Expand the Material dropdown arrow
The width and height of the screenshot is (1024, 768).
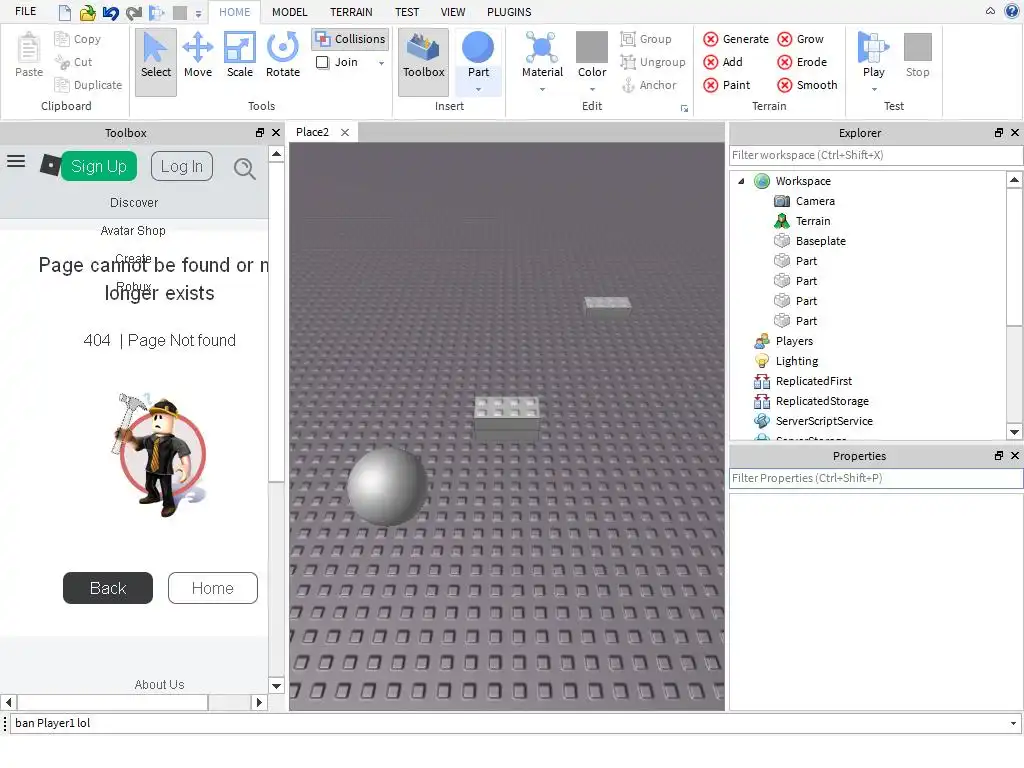542,89
